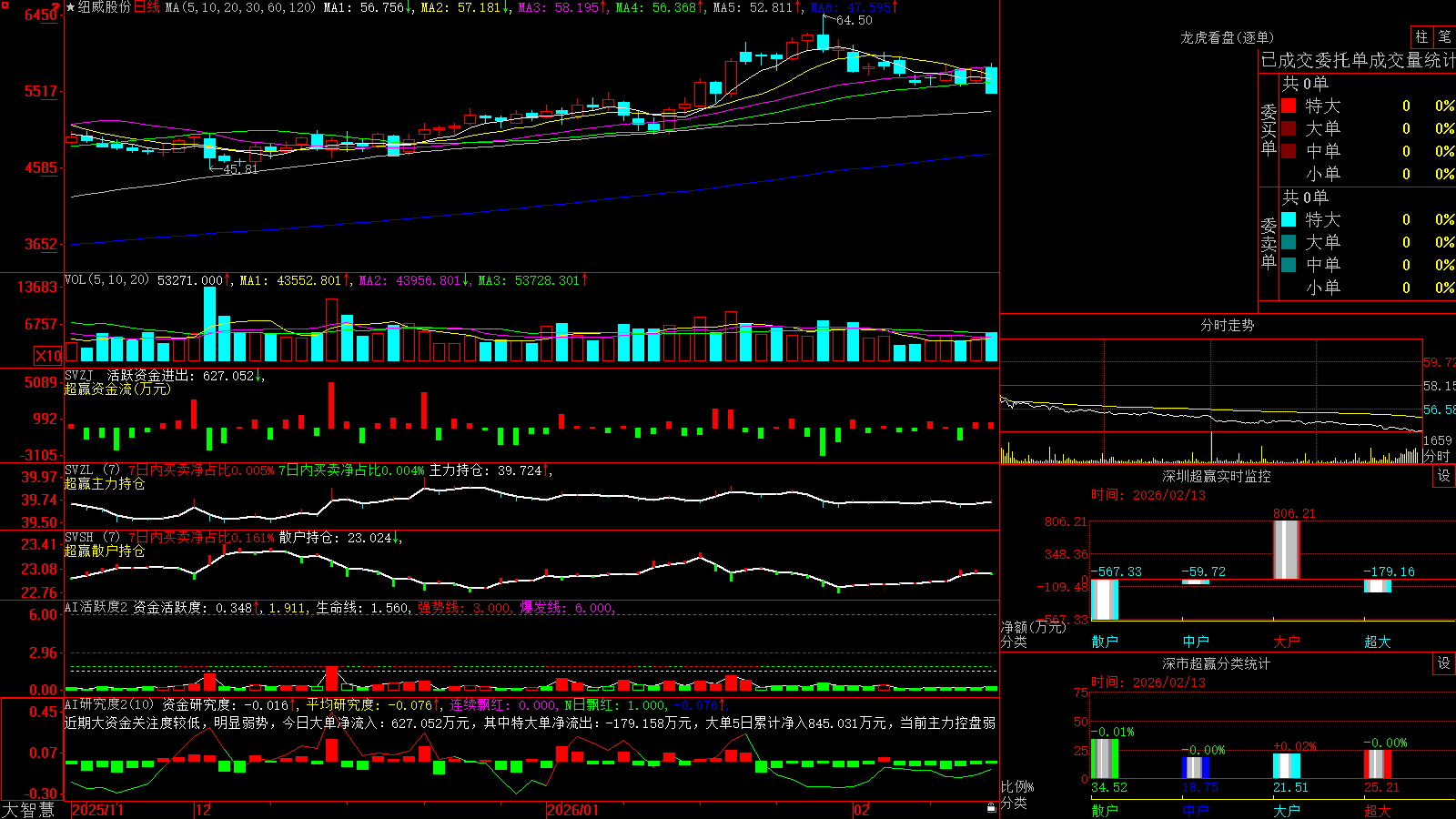
Task: Click the 大智慧 logo at the bottom left
Action: 28,809
